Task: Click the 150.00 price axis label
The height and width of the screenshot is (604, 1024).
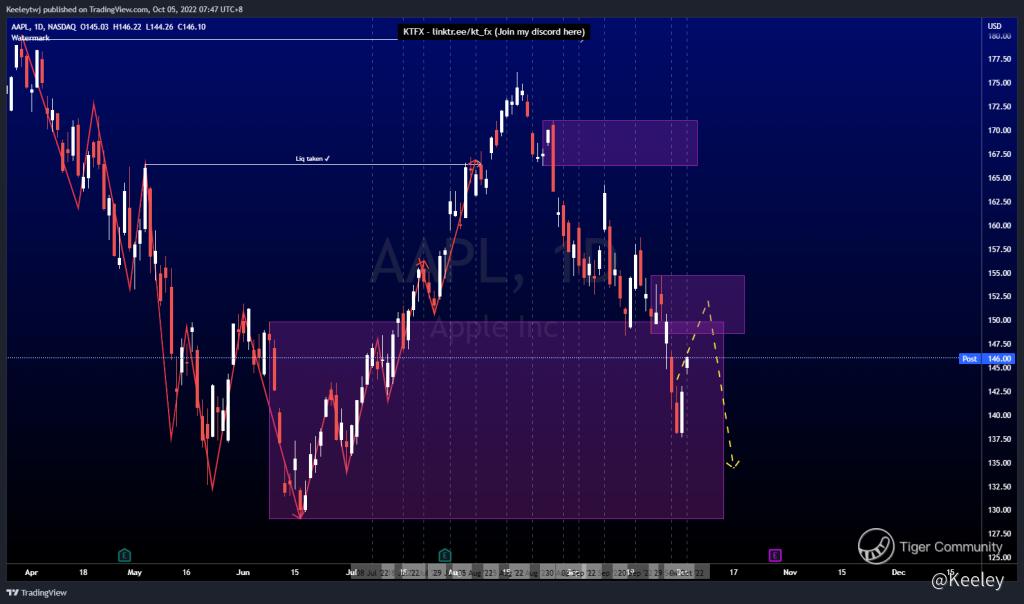Action: click(x=999, y=321)
